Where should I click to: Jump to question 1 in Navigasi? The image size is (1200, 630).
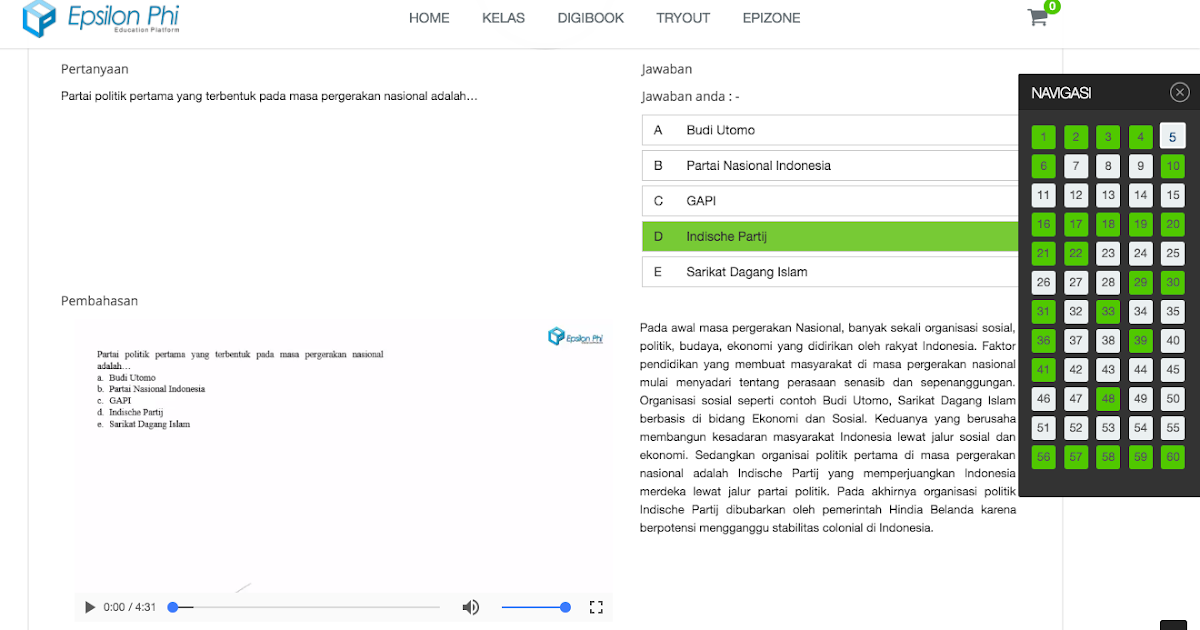(1043, 137)
